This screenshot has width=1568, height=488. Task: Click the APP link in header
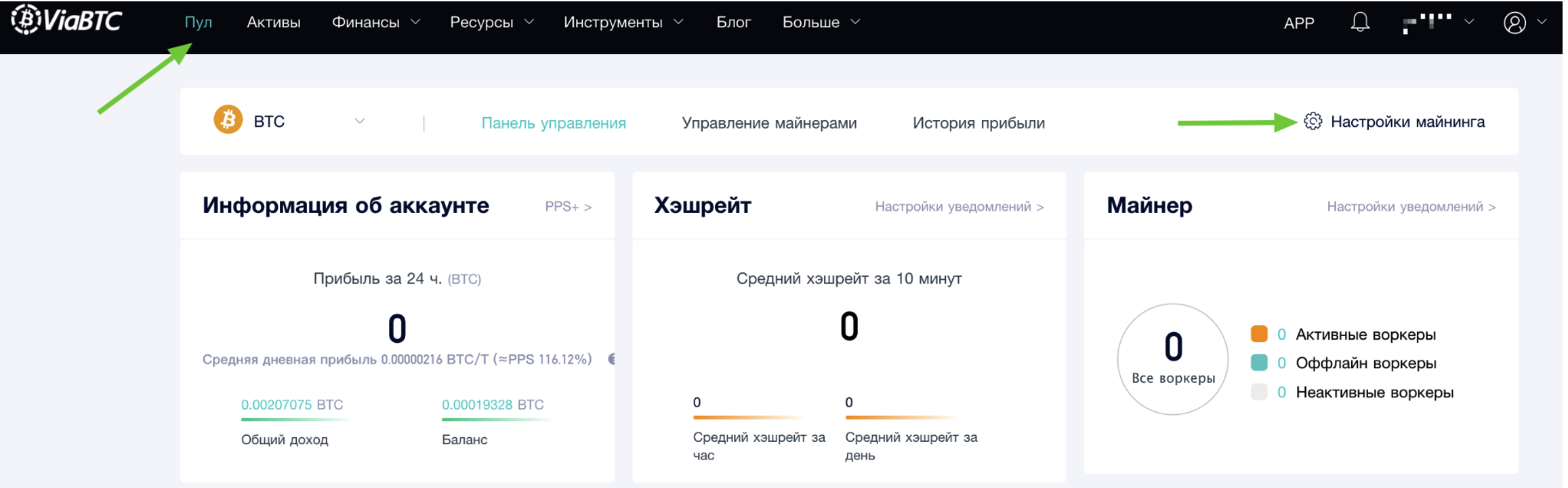pos(1299,23)
